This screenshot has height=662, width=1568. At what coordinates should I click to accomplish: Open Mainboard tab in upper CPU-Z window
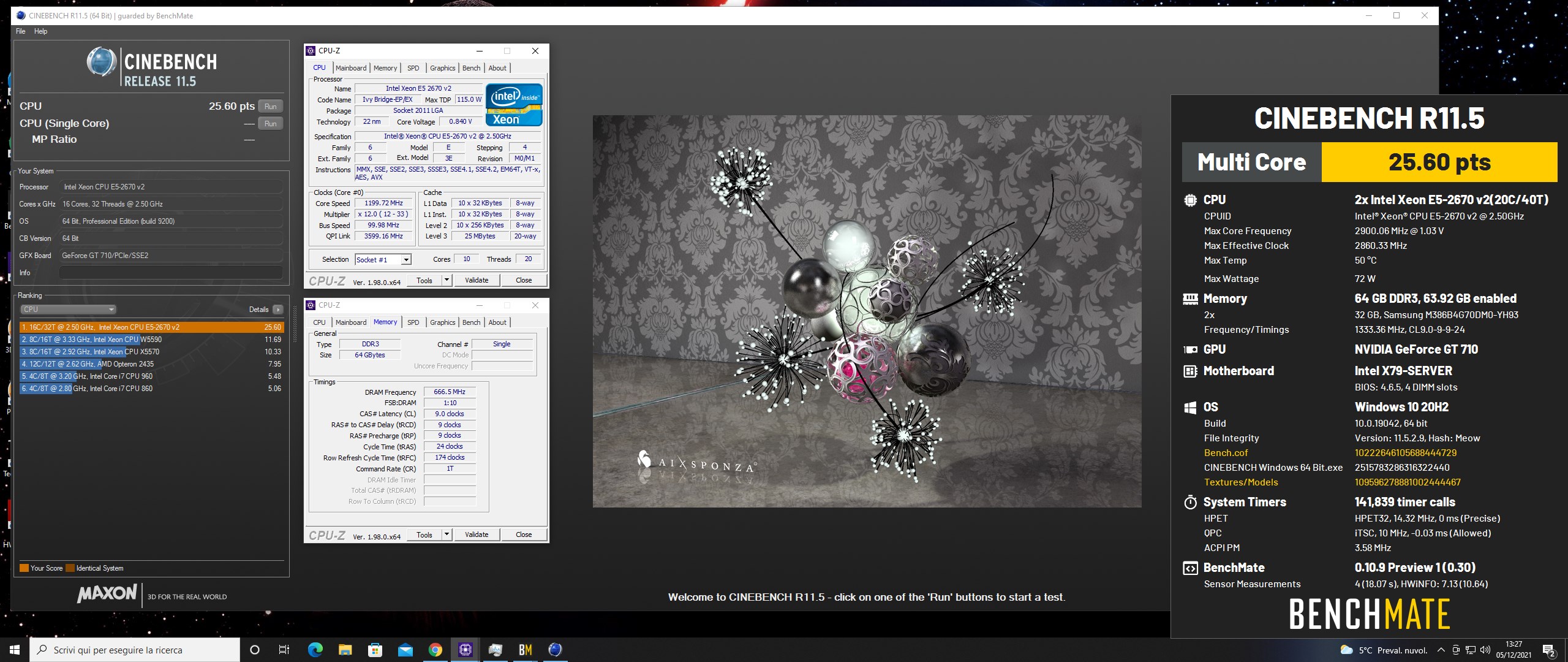tap(351, 68)
